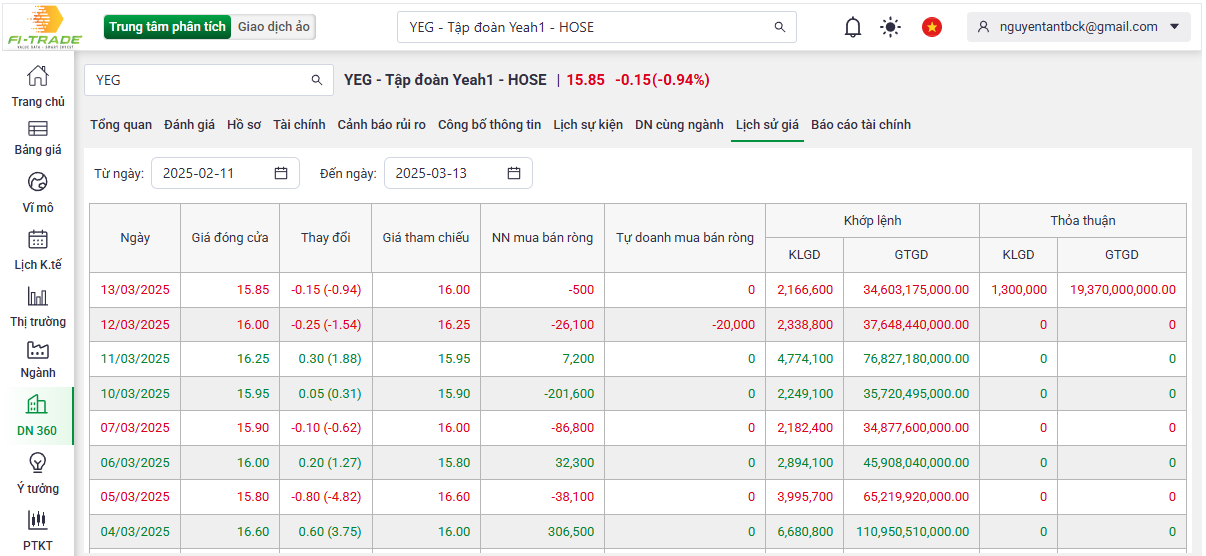Go to Vĩ mô macro section

pos(37,182)
